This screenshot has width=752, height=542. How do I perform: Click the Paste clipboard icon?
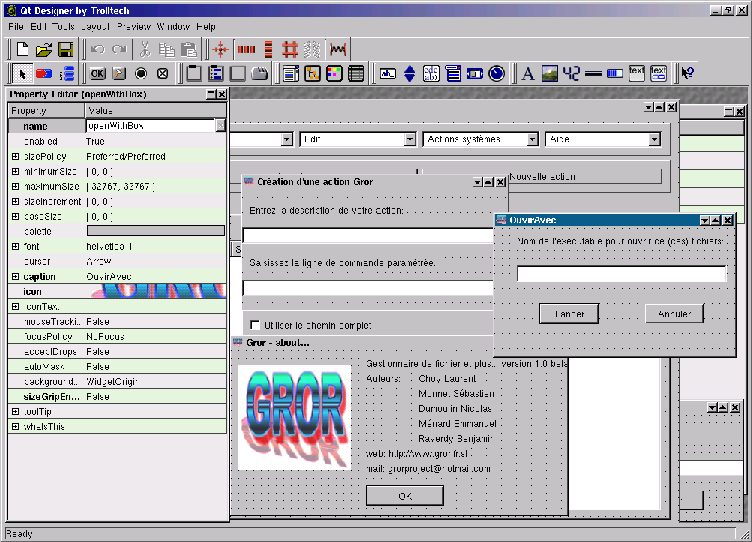188,49
